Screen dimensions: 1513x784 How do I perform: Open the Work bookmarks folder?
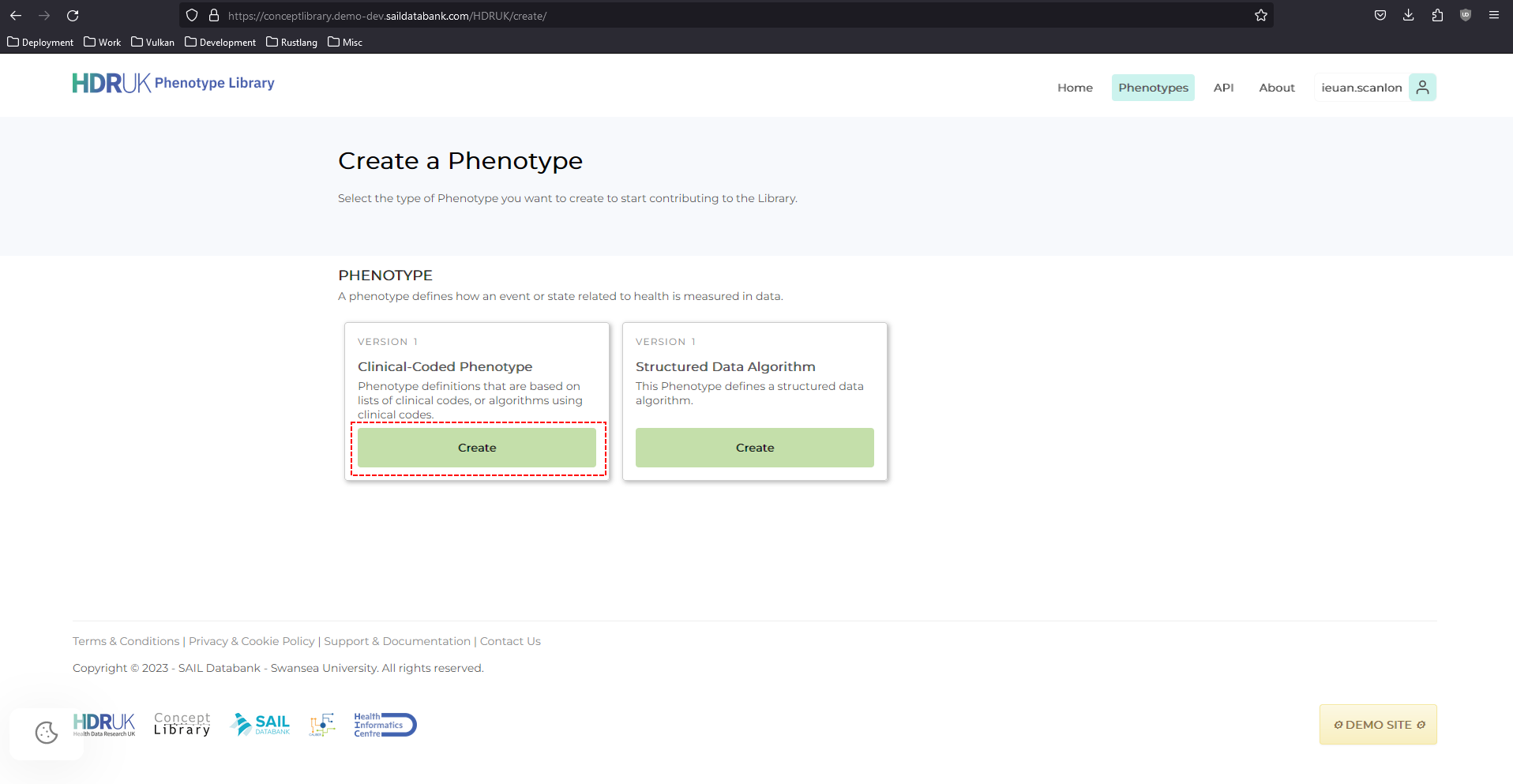[x=103, y=42]
